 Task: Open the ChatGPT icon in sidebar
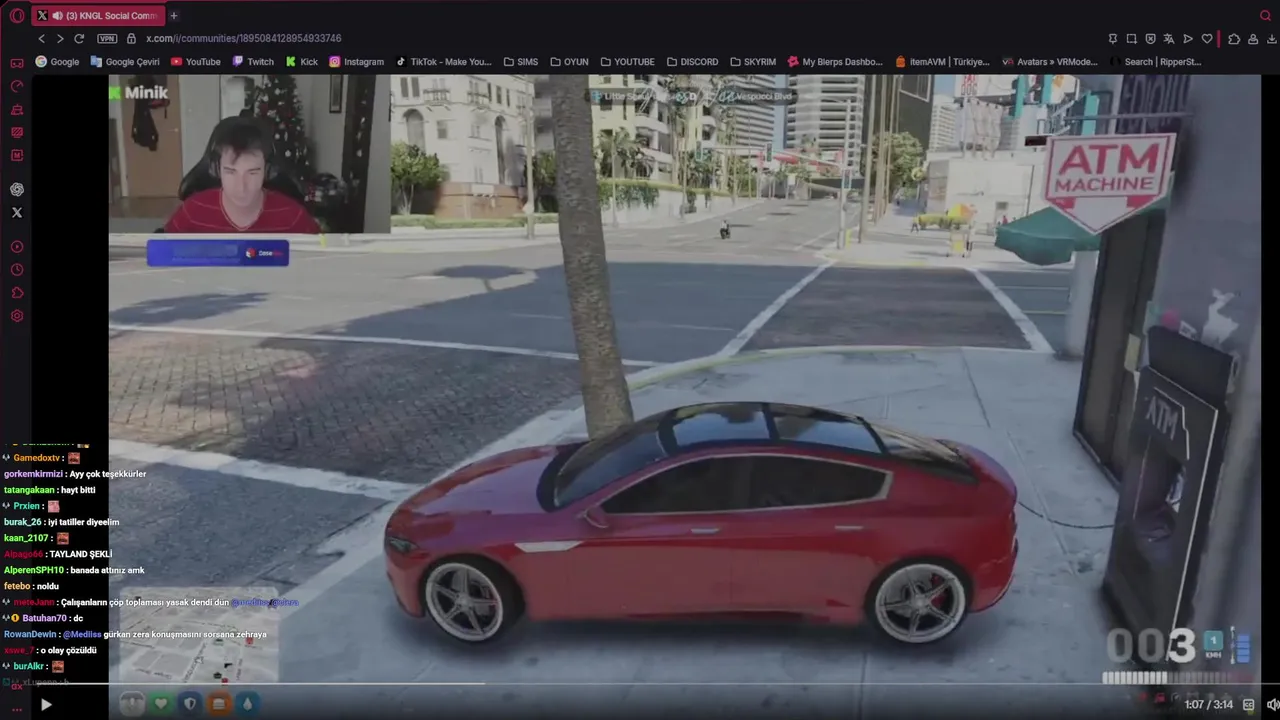pyautogui.click(x=17, y=189)
